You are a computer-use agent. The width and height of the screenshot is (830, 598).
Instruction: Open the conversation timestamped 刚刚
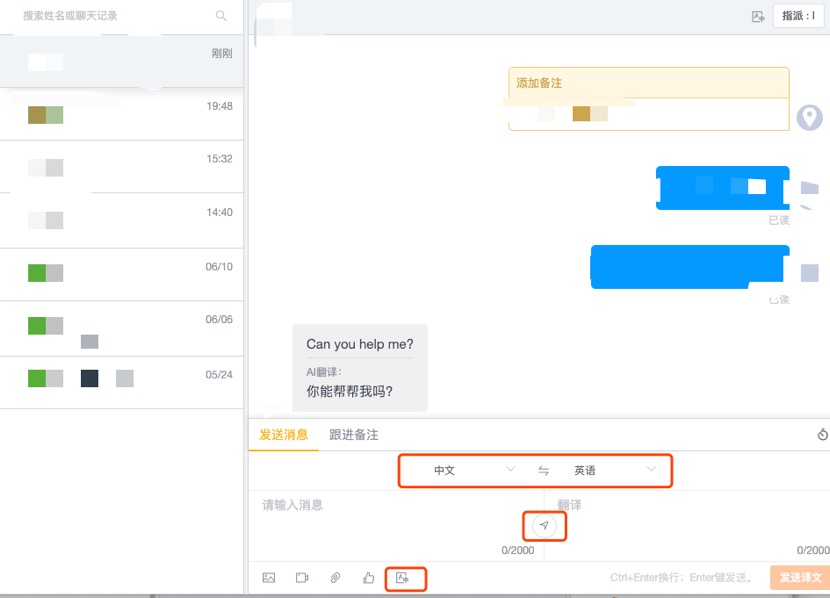tap(121, 61)
